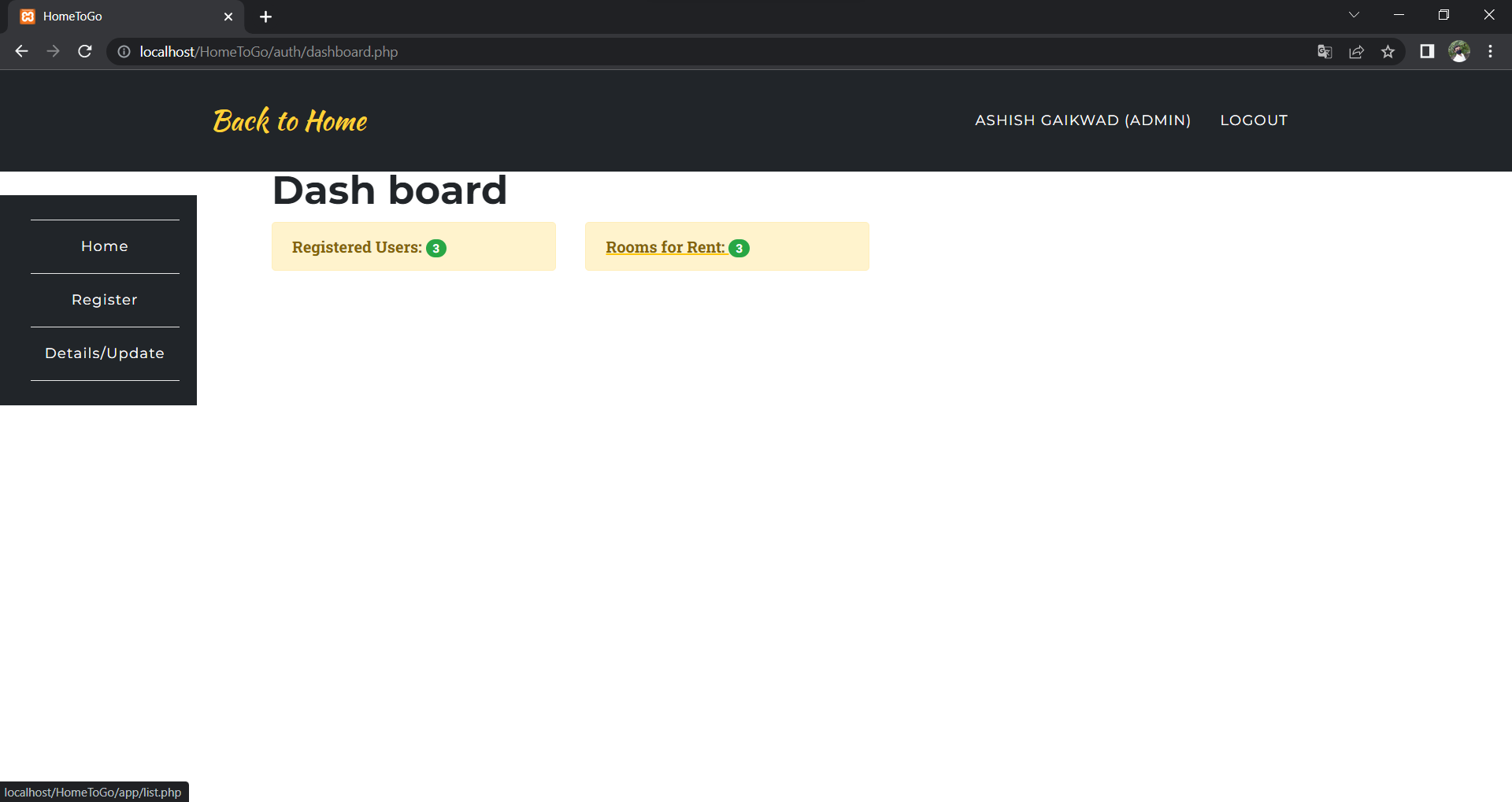Click the bookmark star icon
The image size is (1512, 802).
click(x=1388, y=51)
